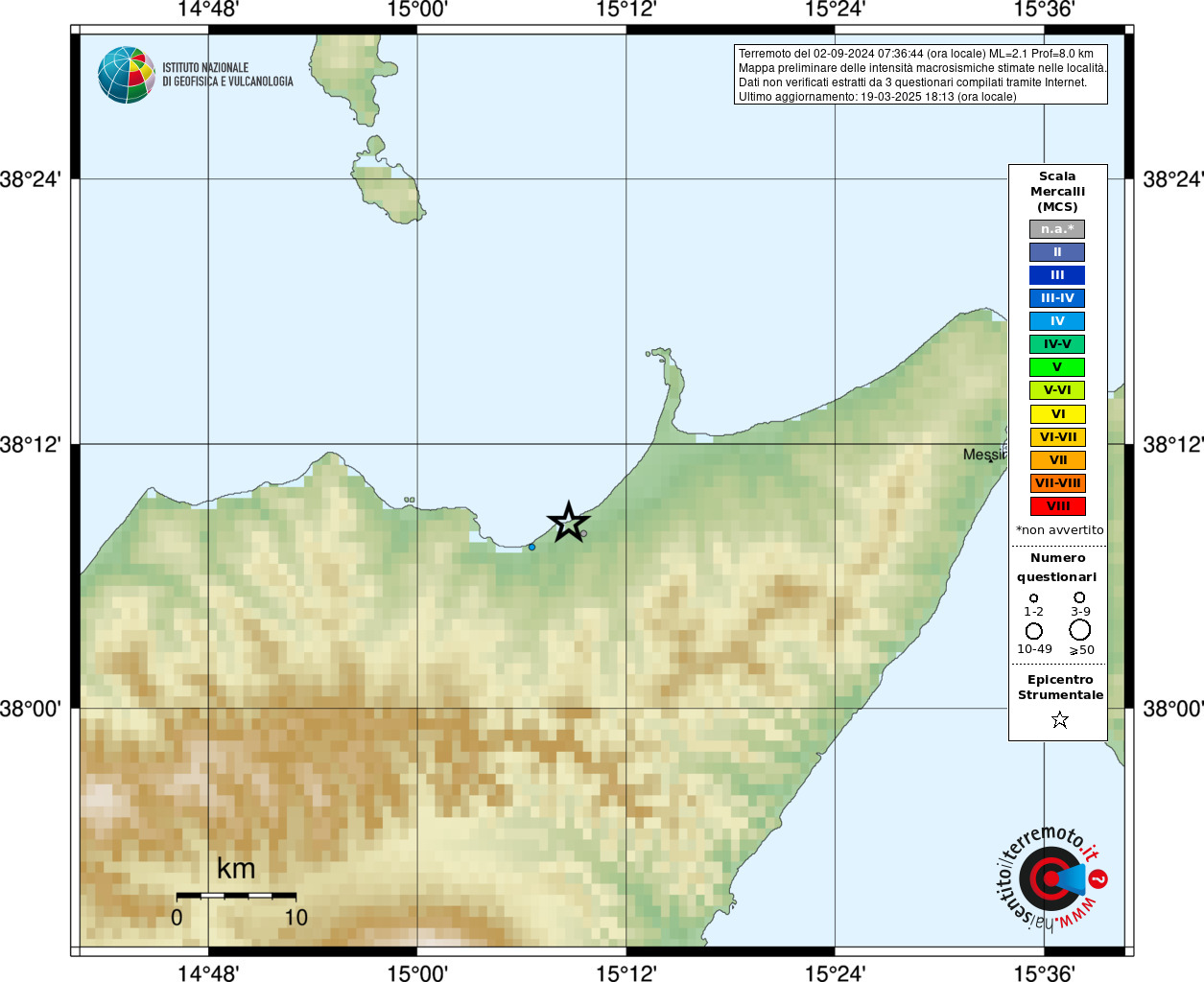The width and height of the screenshot is (1204, 982).
Task: Click the ≥50 questionnaires circle in legend
Action: (1080, 630)
